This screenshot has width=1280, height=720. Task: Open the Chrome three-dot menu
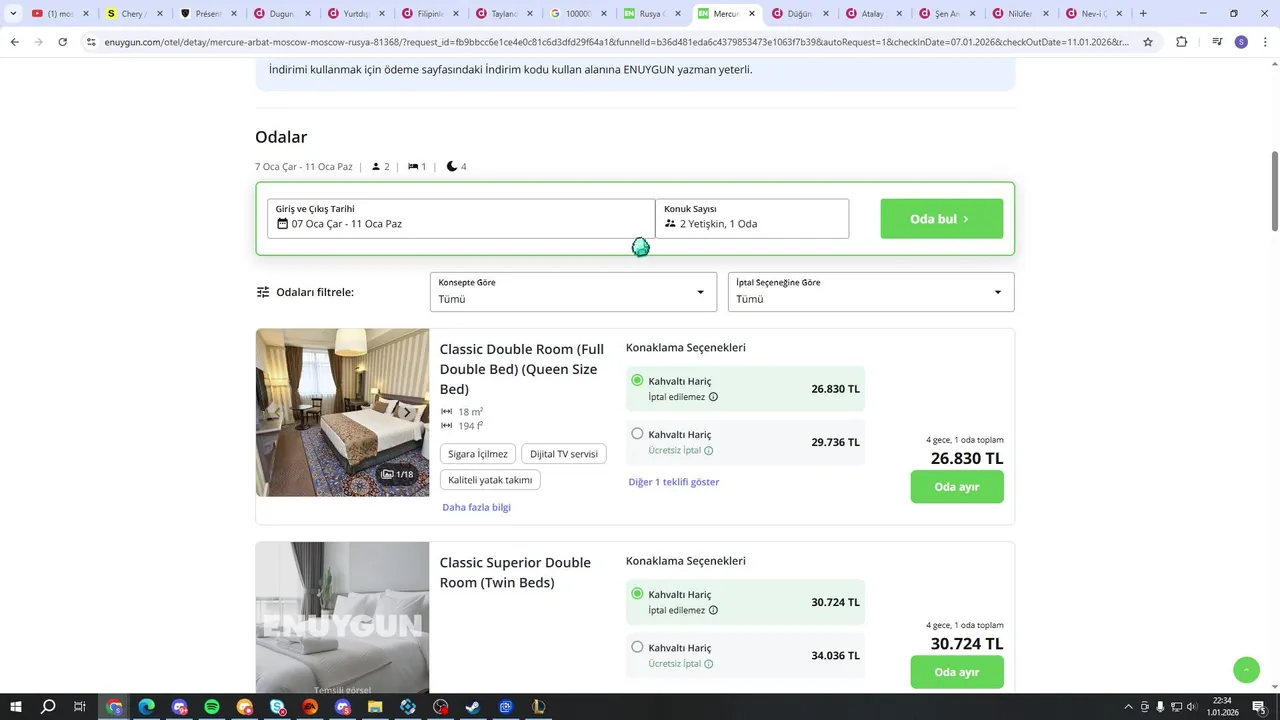pos(1264,42)
